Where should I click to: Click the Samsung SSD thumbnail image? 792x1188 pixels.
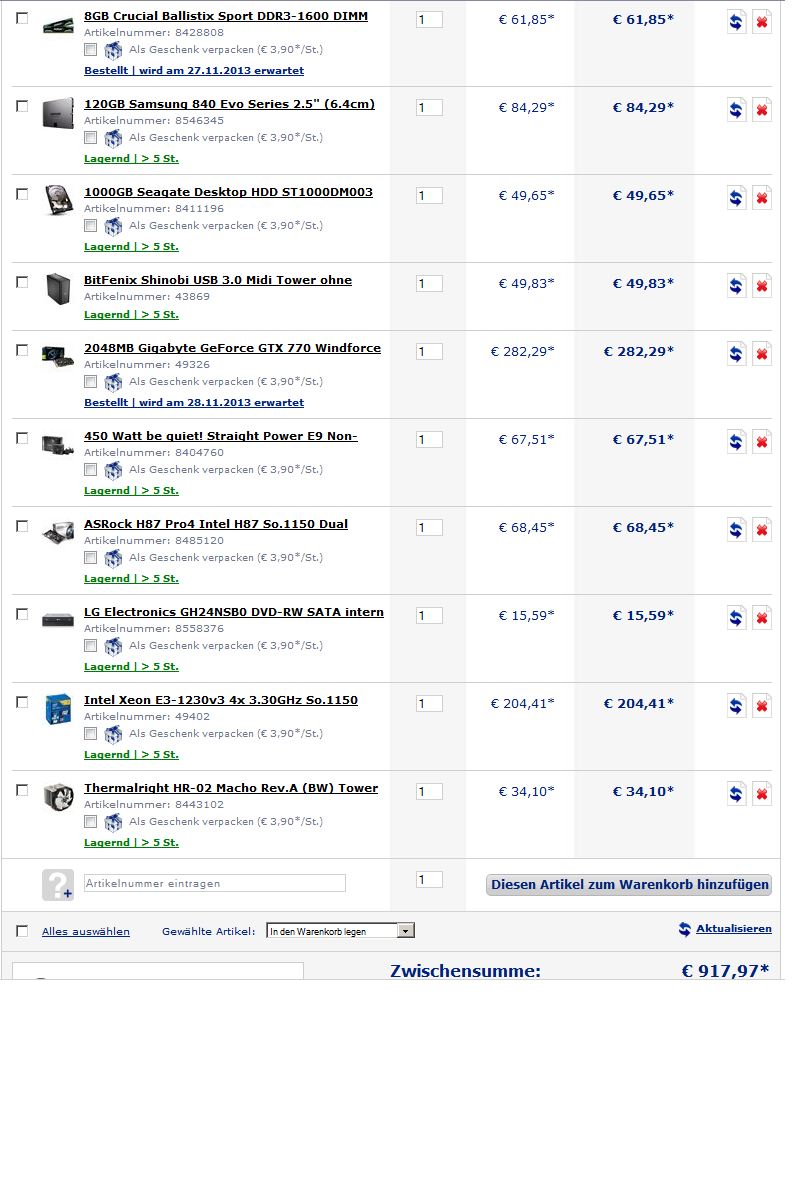(58, 112)
